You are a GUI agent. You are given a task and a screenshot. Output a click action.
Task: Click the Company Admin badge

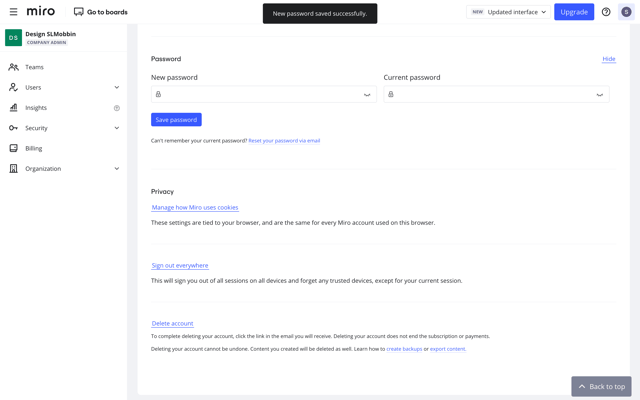[x=47, y=42]
